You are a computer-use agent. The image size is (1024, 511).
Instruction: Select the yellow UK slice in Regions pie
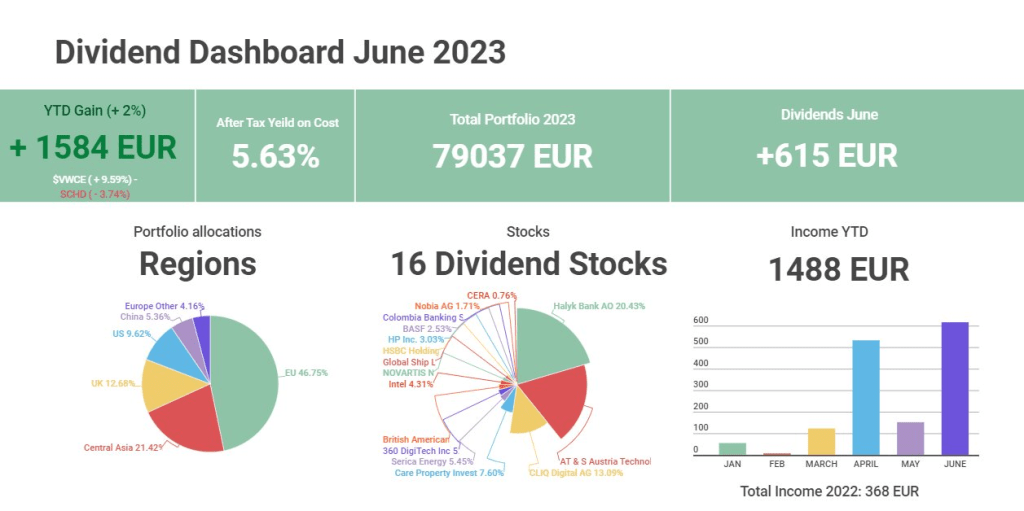coord(162,385)
